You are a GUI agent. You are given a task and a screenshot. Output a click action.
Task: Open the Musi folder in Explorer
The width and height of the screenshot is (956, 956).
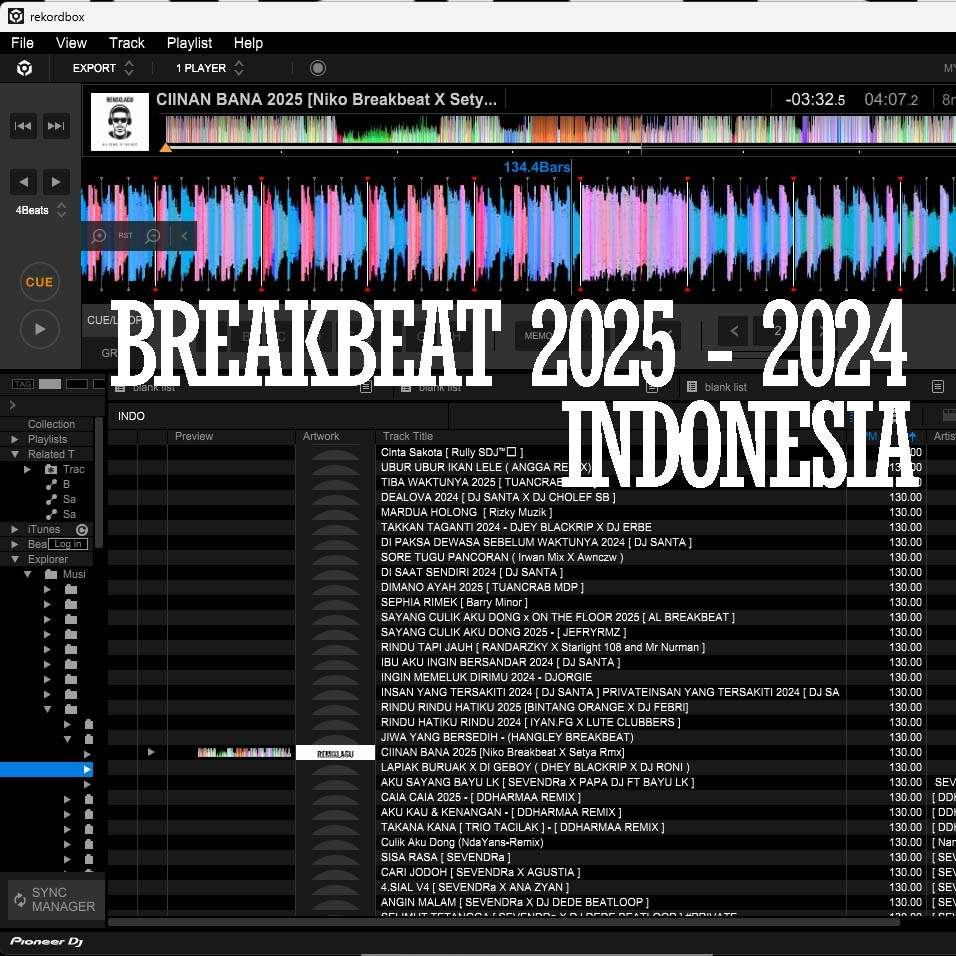65,574
